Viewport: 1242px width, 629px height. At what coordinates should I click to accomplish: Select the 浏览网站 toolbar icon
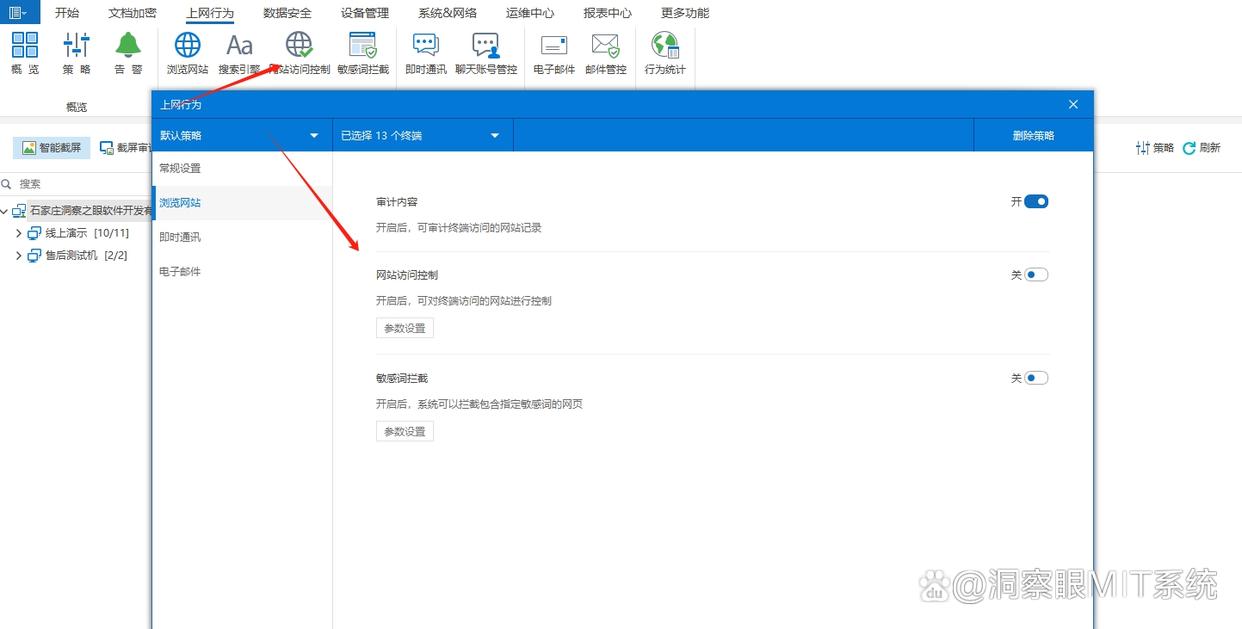coord(186,52)
